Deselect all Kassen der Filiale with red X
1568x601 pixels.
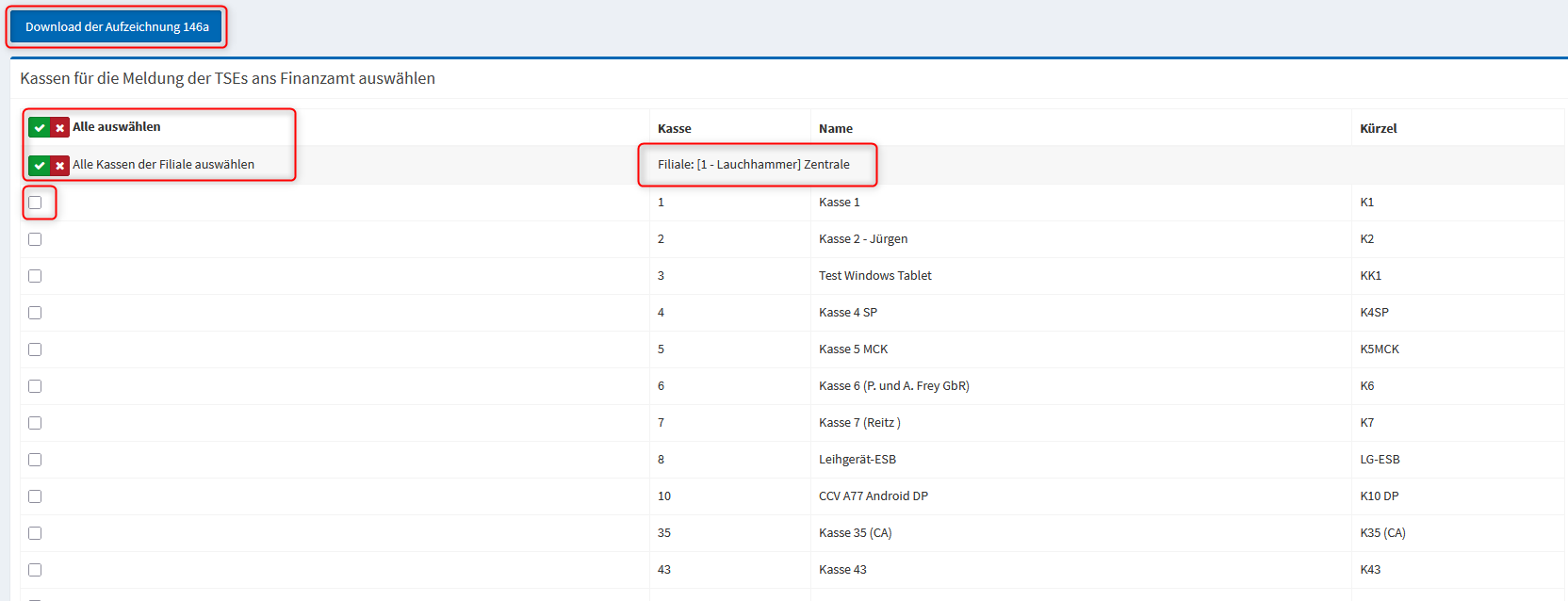coord(59,166)
